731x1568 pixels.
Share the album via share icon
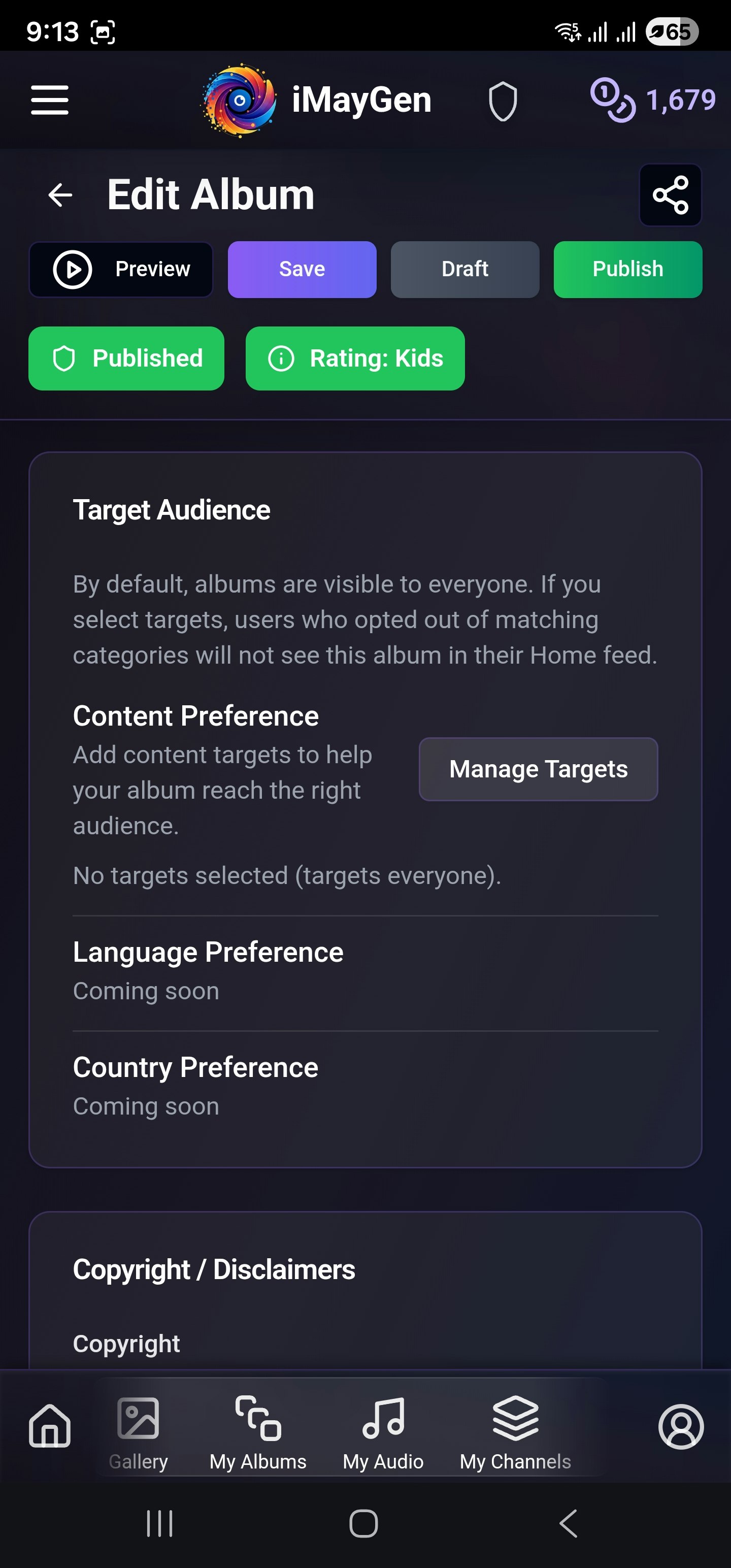670,195
